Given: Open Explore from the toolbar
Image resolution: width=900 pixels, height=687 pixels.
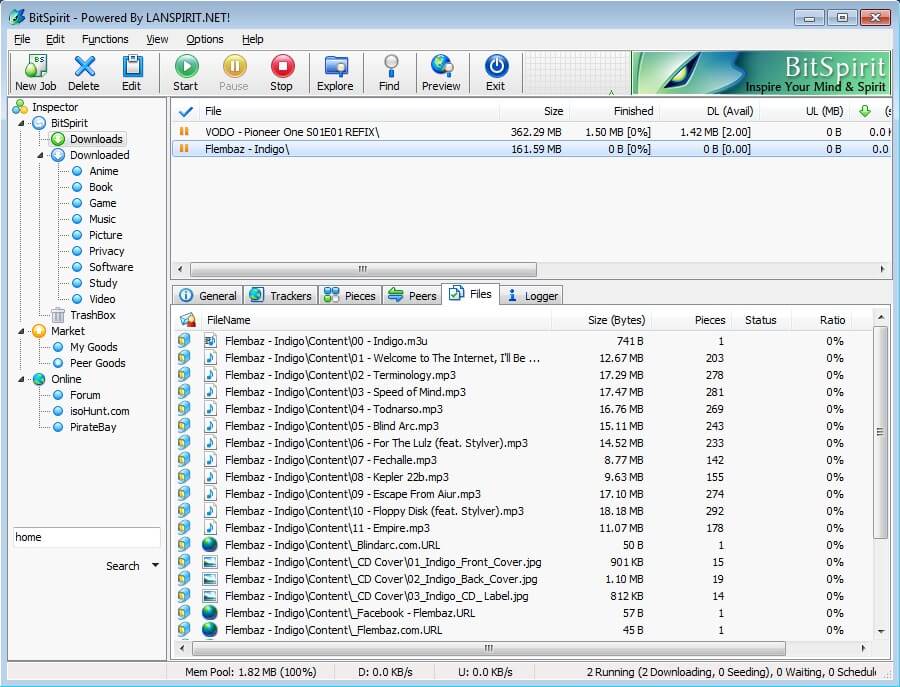Looking at the screenshot, I should (335, 67).
